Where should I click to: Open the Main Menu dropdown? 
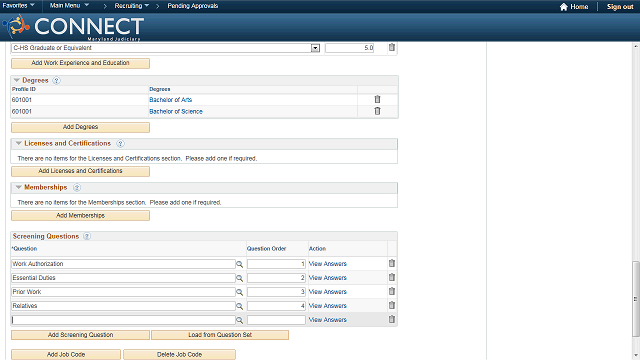pyautogui.click(x=69, y=6)
